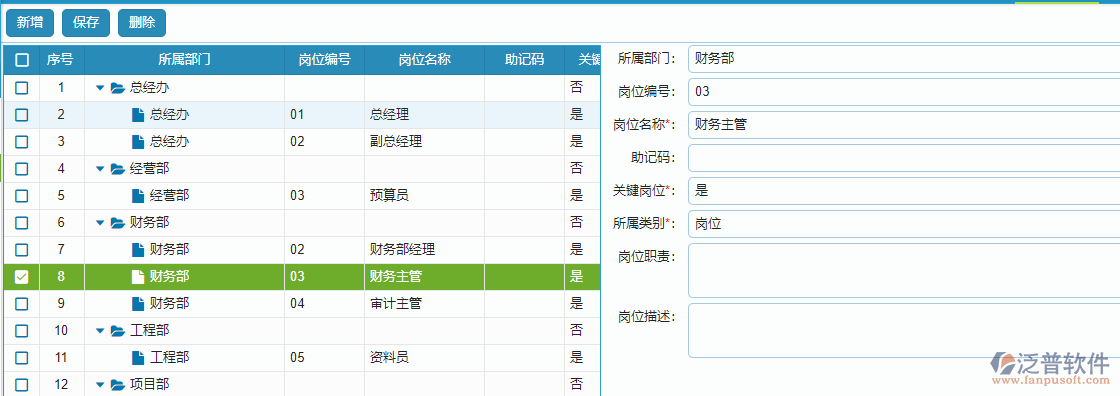The width and height of the screenshot is (1120, 396).
Task: Click the file icon in row 3 副总经理
Action: point(138,142)
